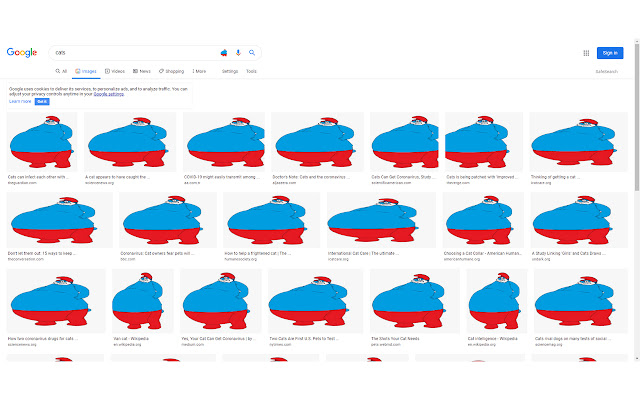Open thumbnail for A cat appears to have caught
The height and width of the screenshot is (400, 640).
130,142
